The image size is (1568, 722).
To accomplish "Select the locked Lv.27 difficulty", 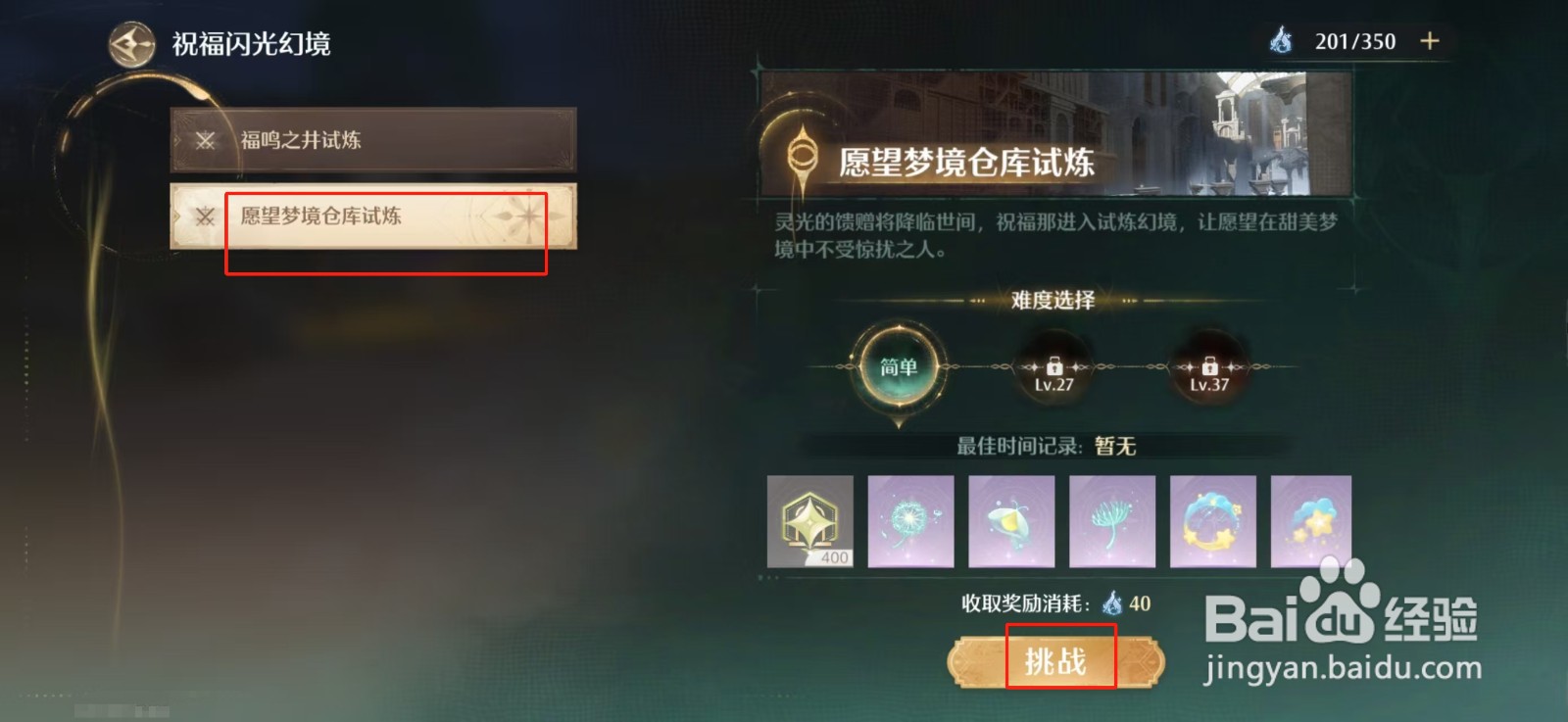I will click(x=1053, y=368).
